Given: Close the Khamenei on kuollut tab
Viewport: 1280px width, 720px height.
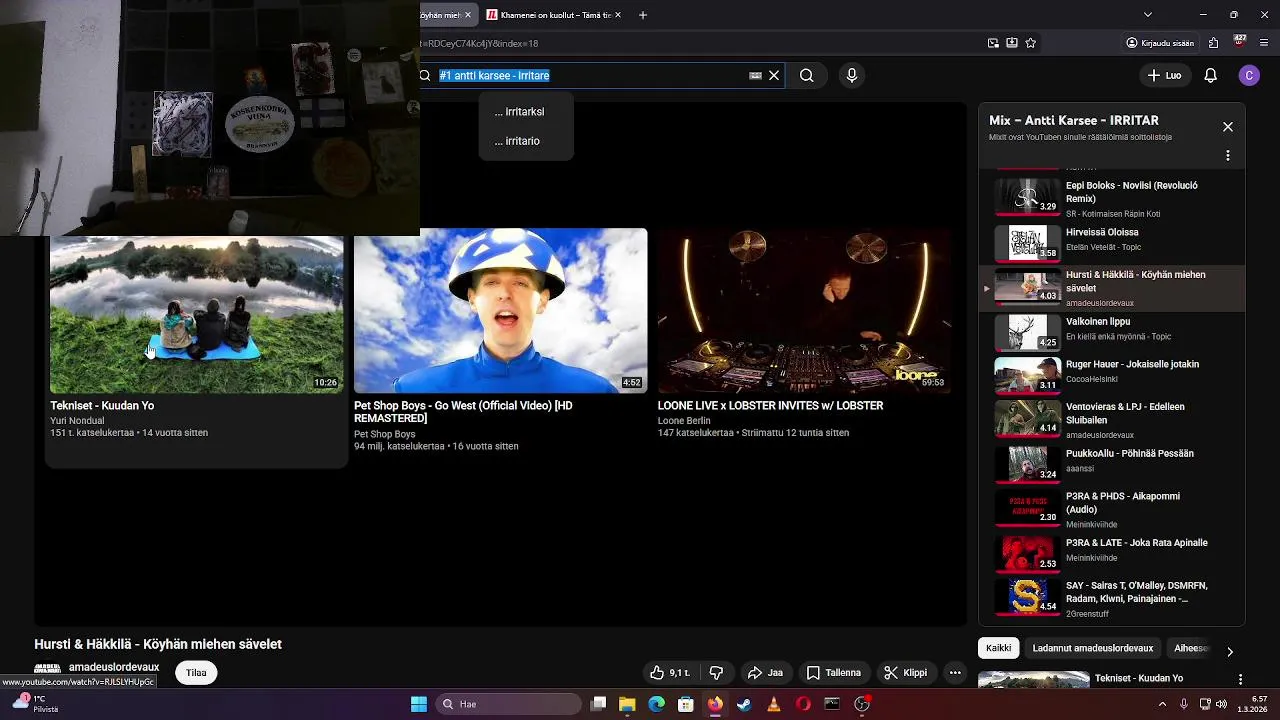Looking at the screenshot, I should coord(618,15).
